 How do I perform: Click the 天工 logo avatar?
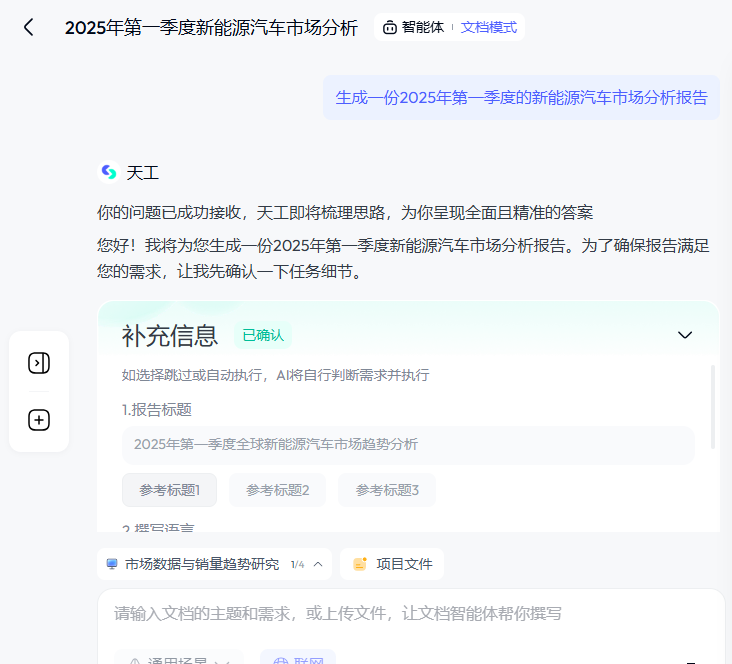[x=109, y=172]
